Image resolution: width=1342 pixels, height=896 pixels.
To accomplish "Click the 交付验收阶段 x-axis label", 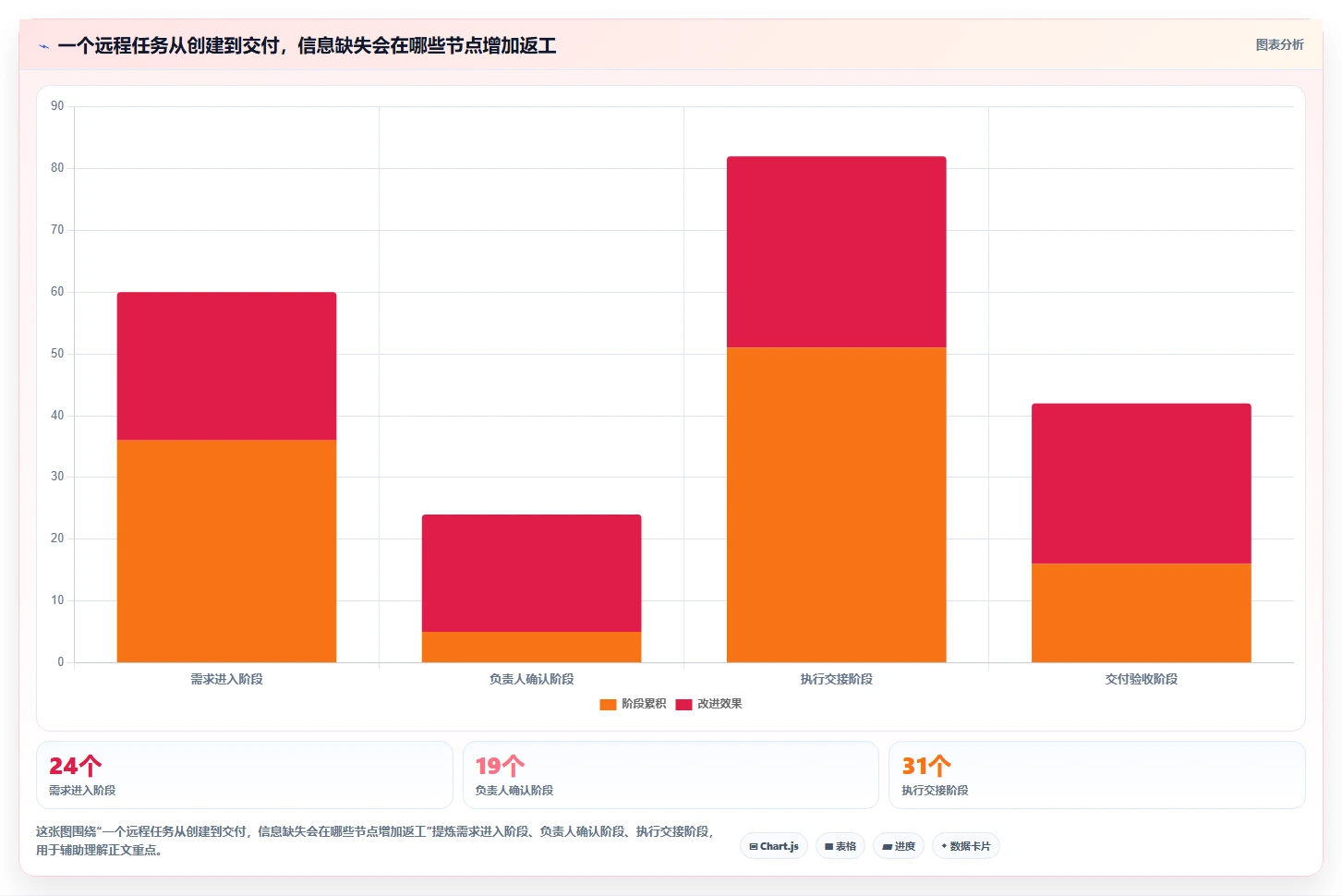I will pyautogui.click(x=1141, y=679).
